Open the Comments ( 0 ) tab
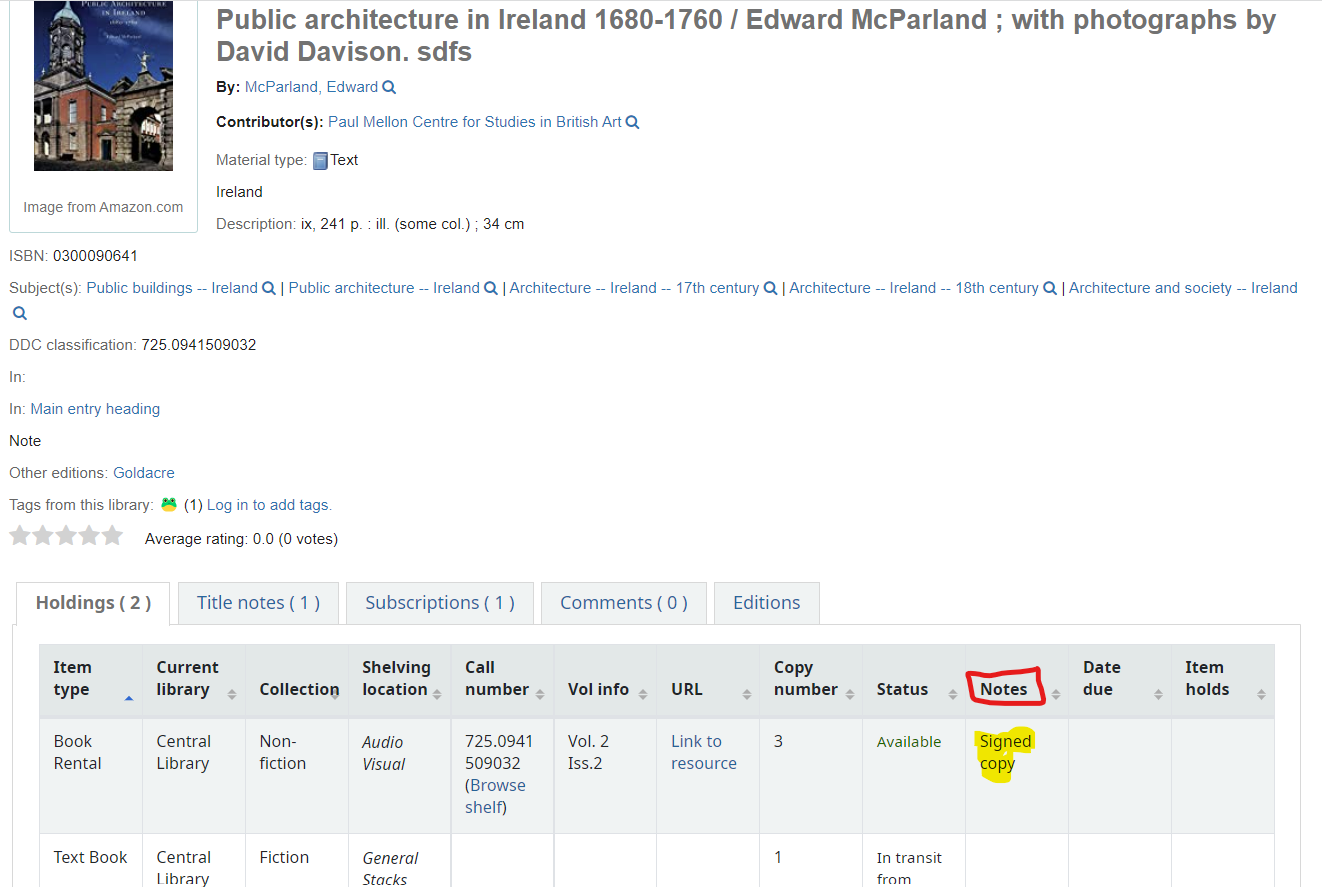 (x=624, y=603)
